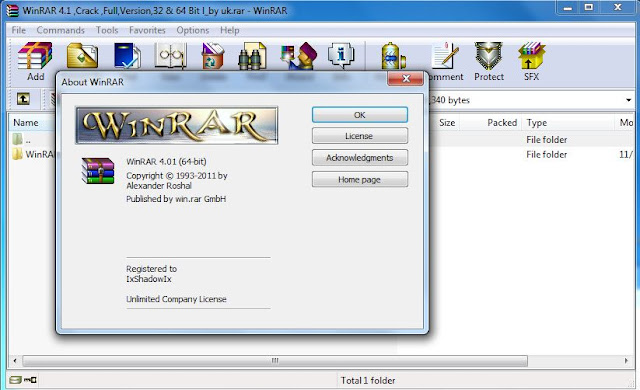The width and height of the screenshot is (640, 390).
Task: Click the Home page button
Action: coord(360,179)
